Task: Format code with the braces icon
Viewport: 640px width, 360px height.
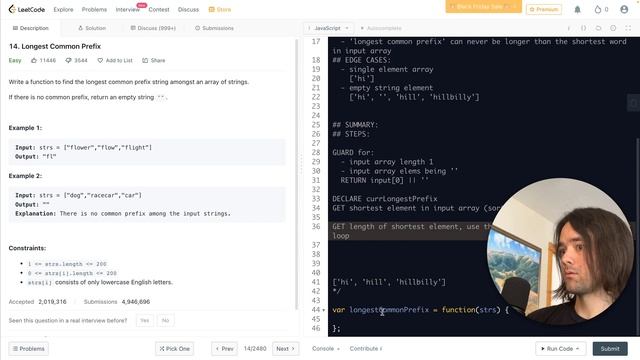Action: [583, 28]
